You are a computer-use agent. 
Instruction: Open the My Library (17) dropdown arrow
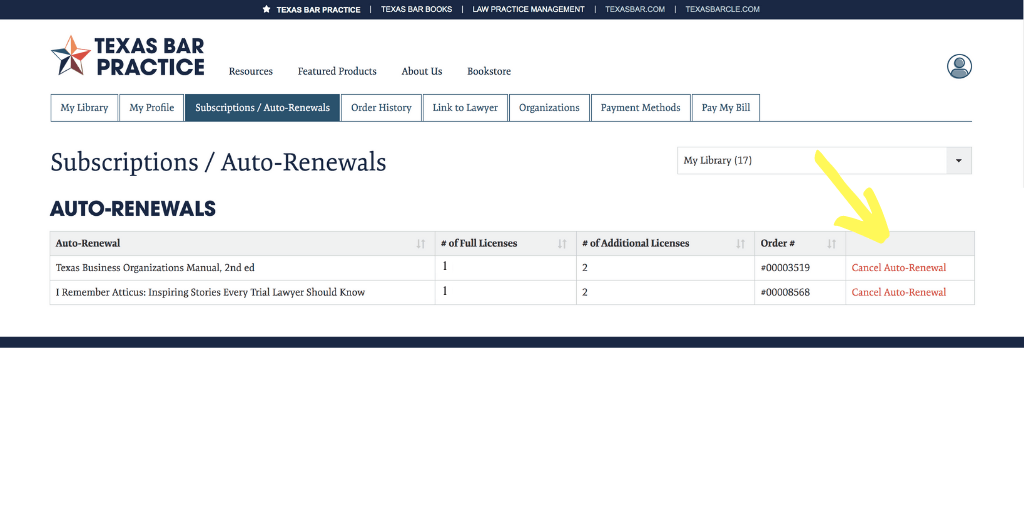pos(959,161)
